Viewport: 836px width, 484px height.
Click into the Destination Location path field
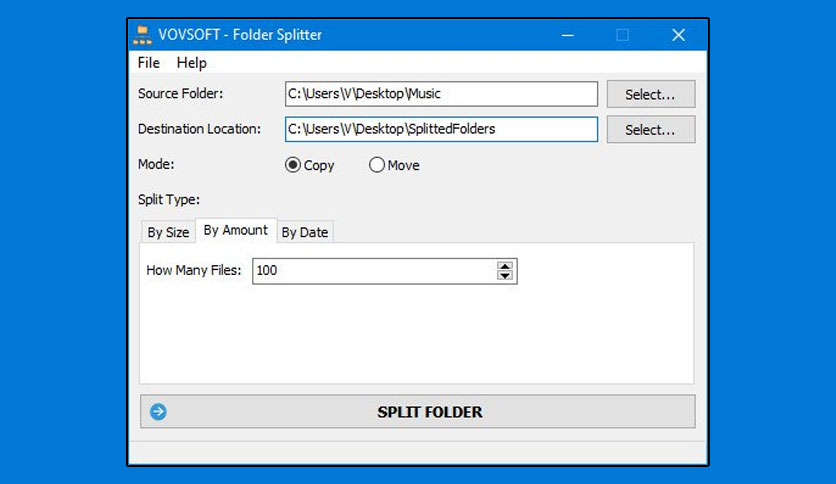[x=441, y=129]
